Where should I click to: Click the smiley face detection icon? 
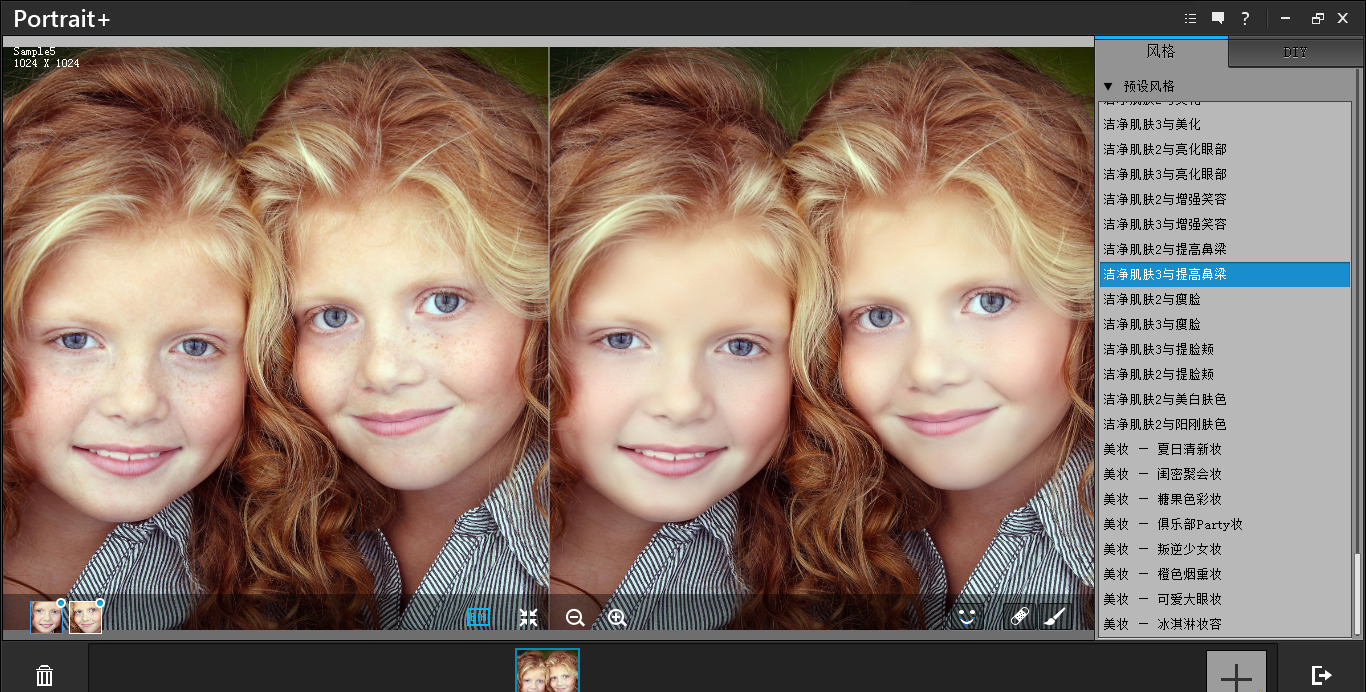point(966,617)
